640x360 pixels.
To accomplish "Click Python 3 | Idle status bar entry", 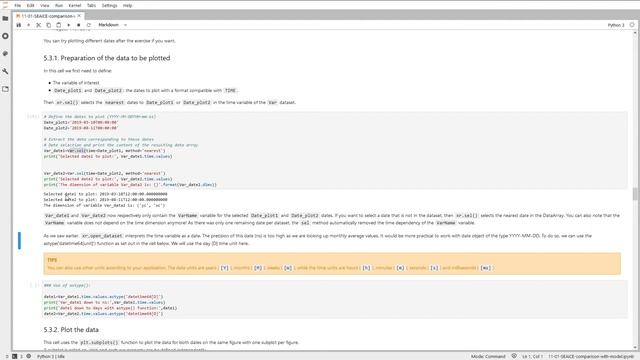I will (x=51, y=356).
